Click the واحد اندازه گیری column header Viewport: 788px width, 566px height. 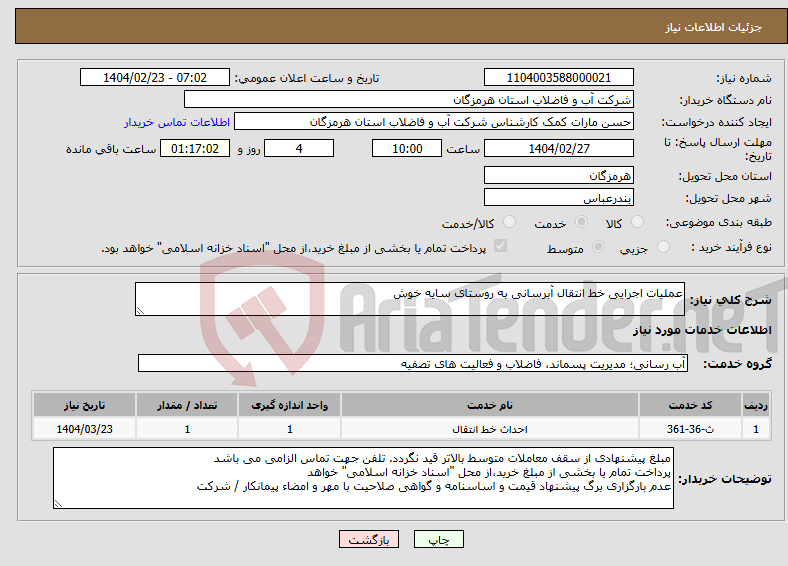click(289, 405)
